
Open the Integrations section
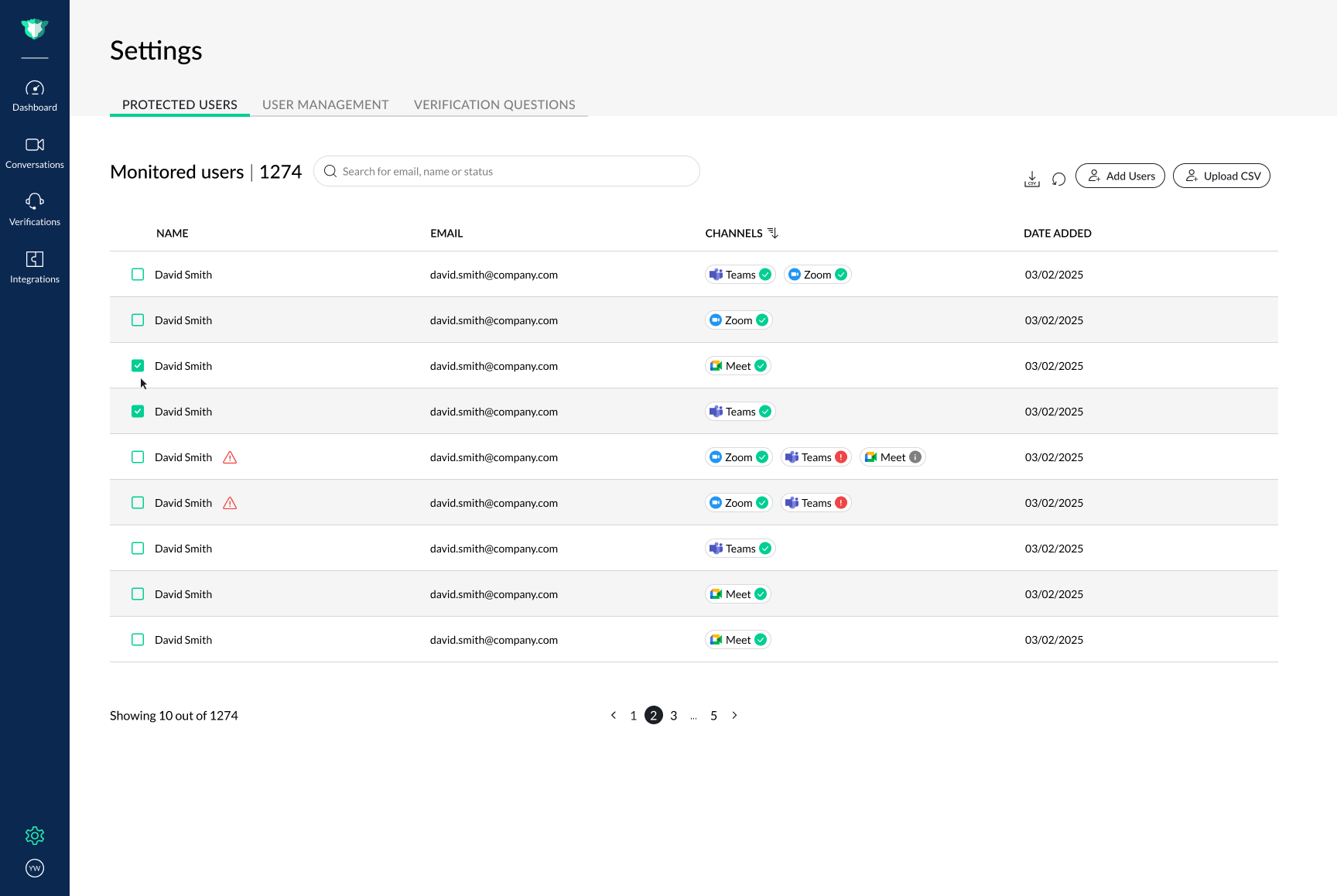[35, 266]
